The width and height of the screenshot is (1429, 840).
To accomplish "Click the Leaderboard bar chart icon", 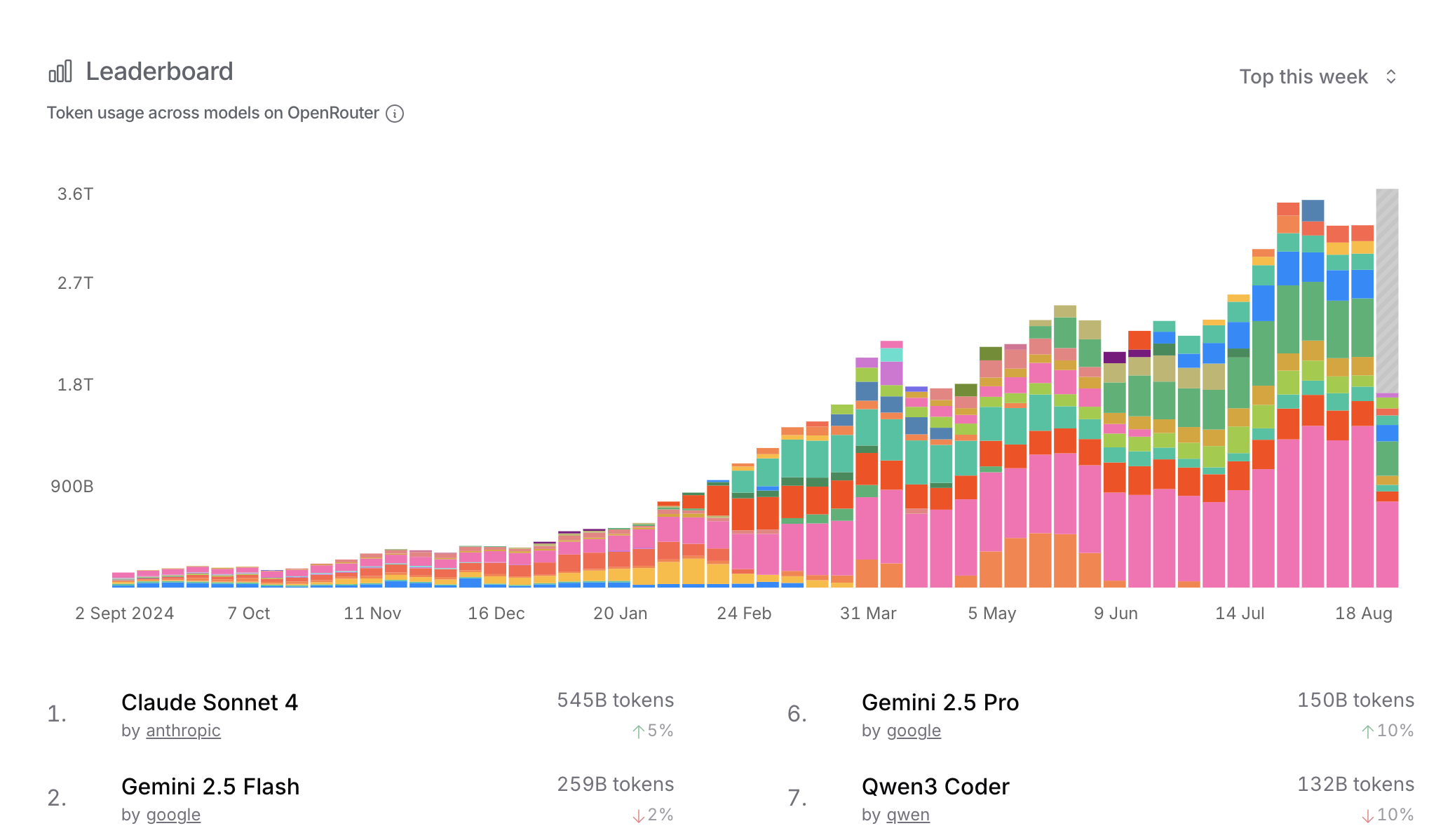I will (60, 72).
